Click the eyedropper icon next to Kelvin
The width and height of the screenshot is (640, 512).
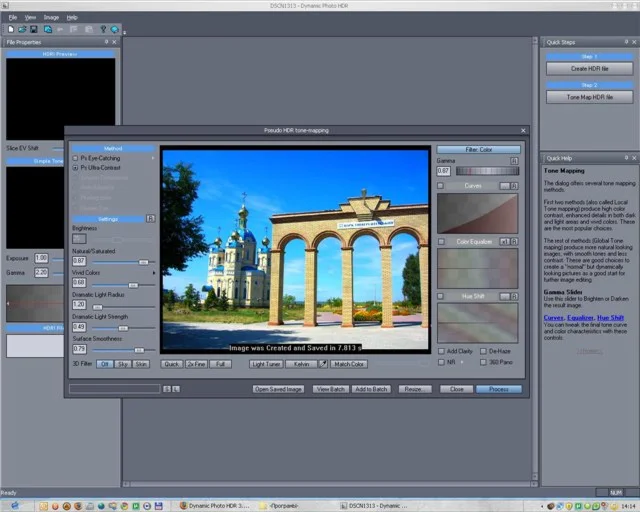(x=323, y=364)
